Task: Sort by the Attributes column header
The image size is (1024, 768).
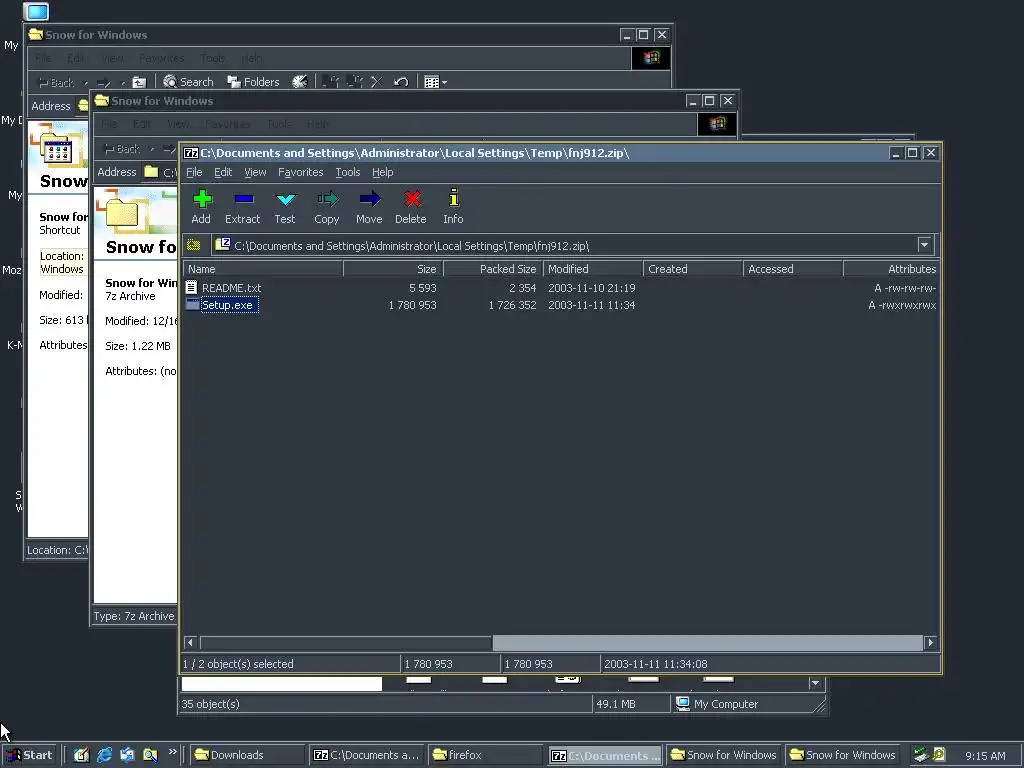Action: click(x=891, y=269)
